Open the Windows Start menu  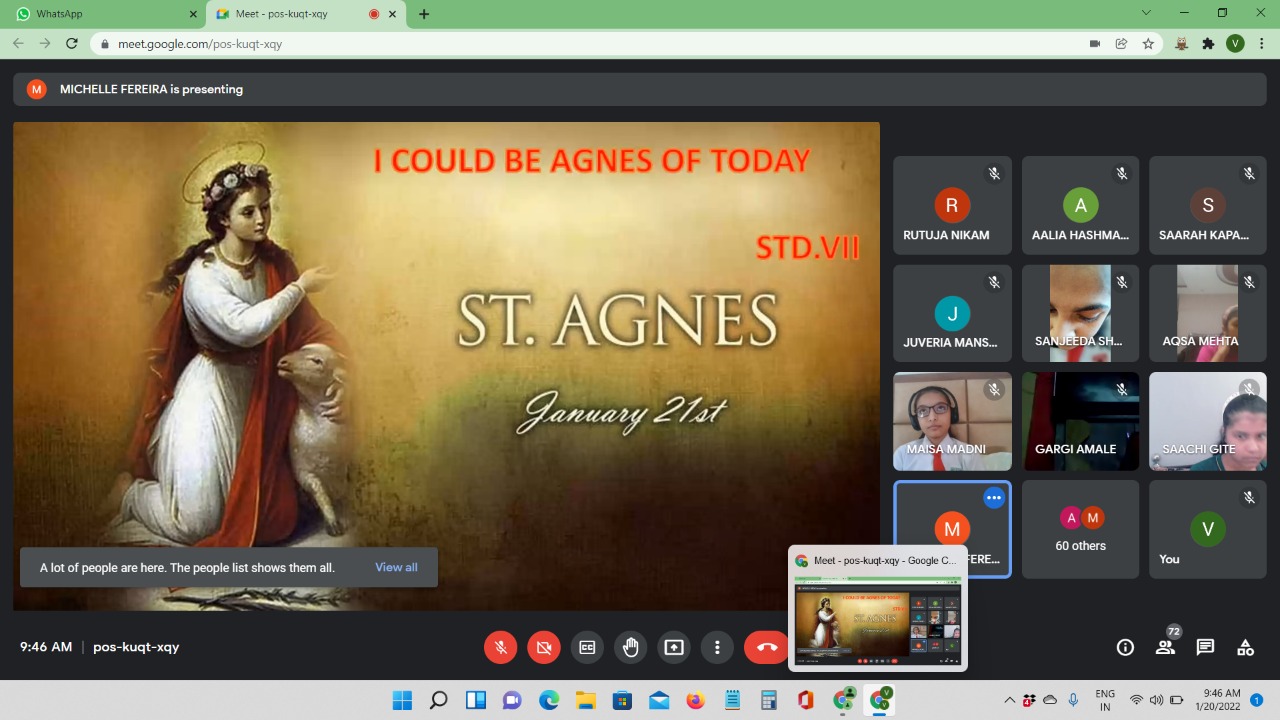click(401, 700)
